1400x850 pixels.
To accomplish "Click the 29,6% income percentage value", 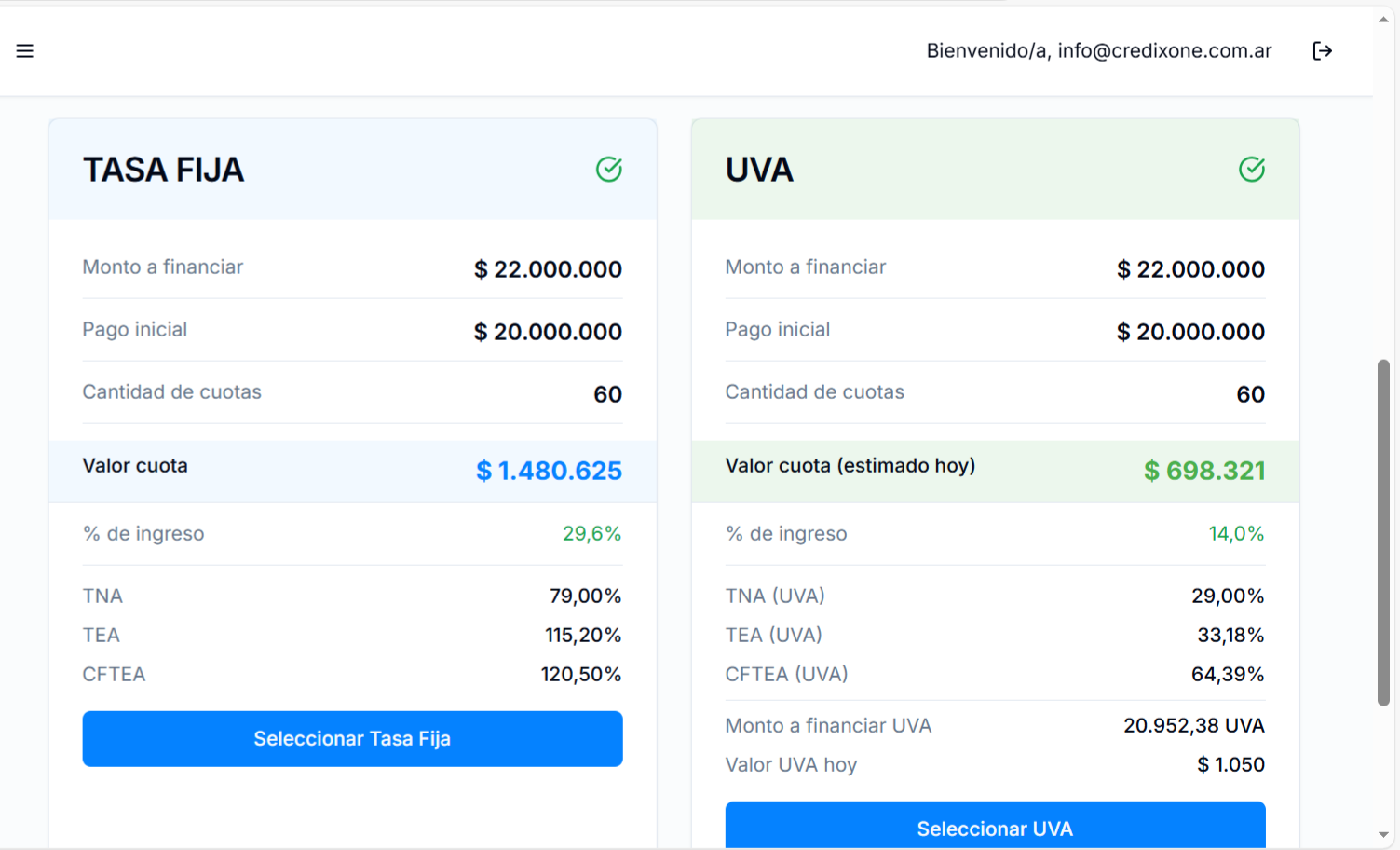I will point(591,534).
